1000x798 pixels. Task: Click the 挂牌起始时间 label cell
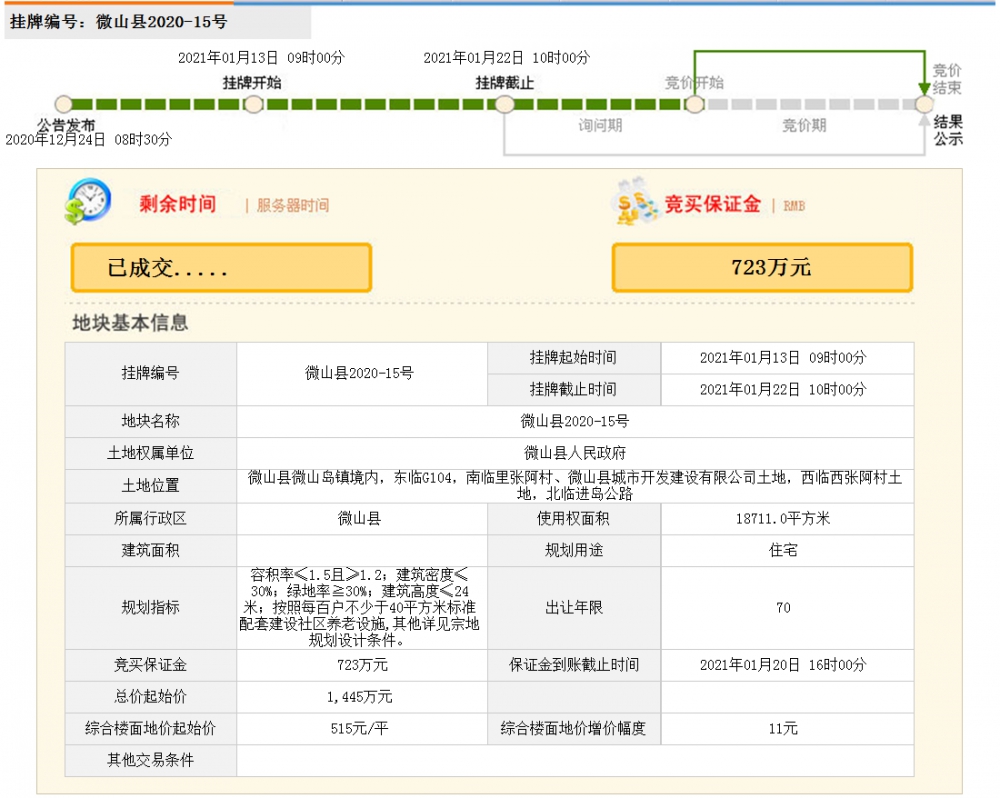(574, 358)
